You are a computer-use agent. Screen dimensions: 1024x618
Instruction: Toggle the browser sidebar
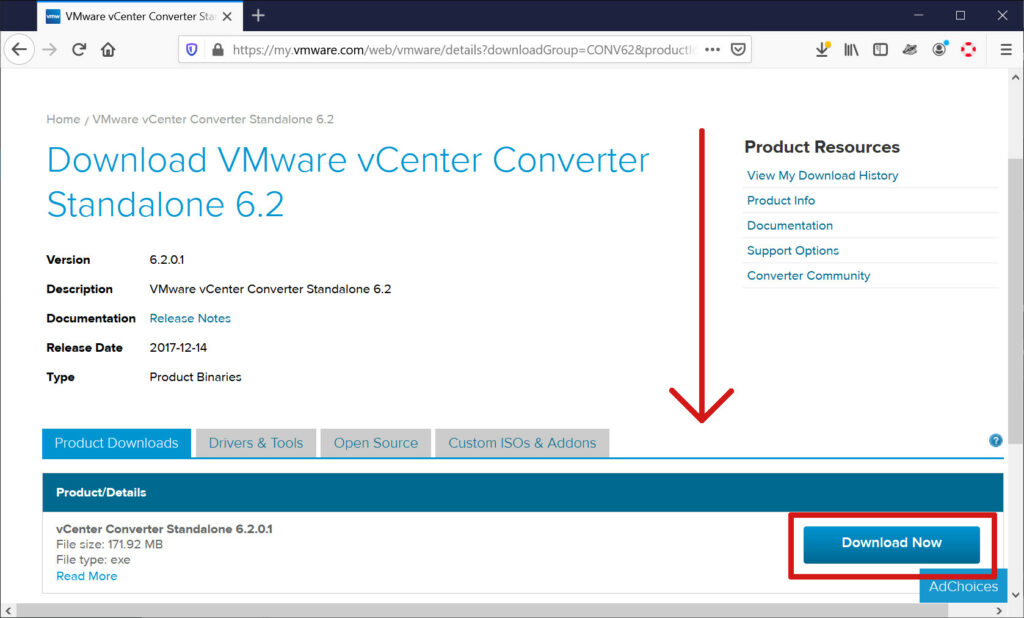[880, 50]
